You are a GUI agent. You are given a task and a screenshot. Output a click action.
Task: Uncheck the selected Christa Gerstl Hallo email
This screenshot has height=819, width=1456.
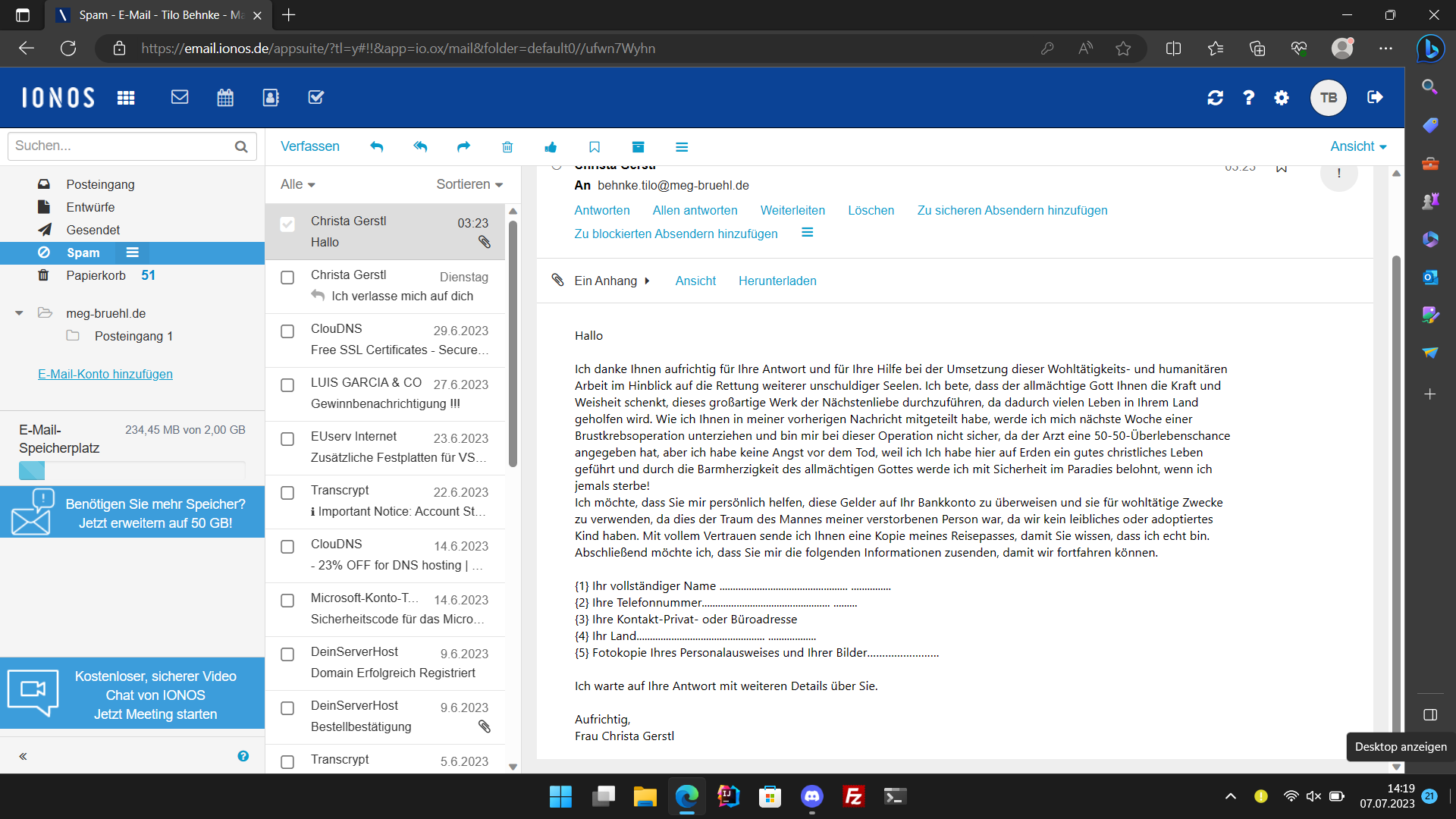coord(287,224)
